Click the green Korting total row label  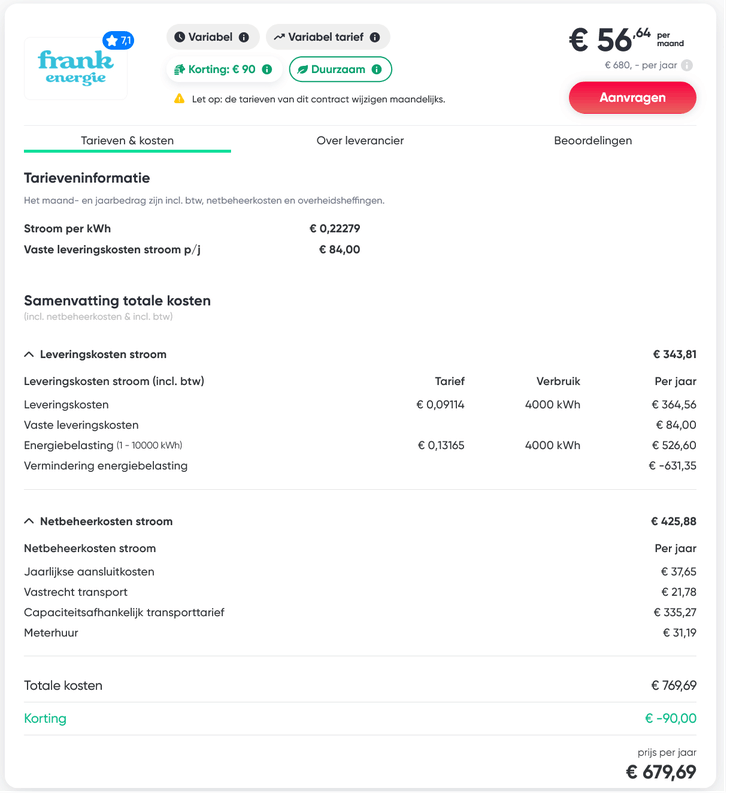(x=45, y=718)
